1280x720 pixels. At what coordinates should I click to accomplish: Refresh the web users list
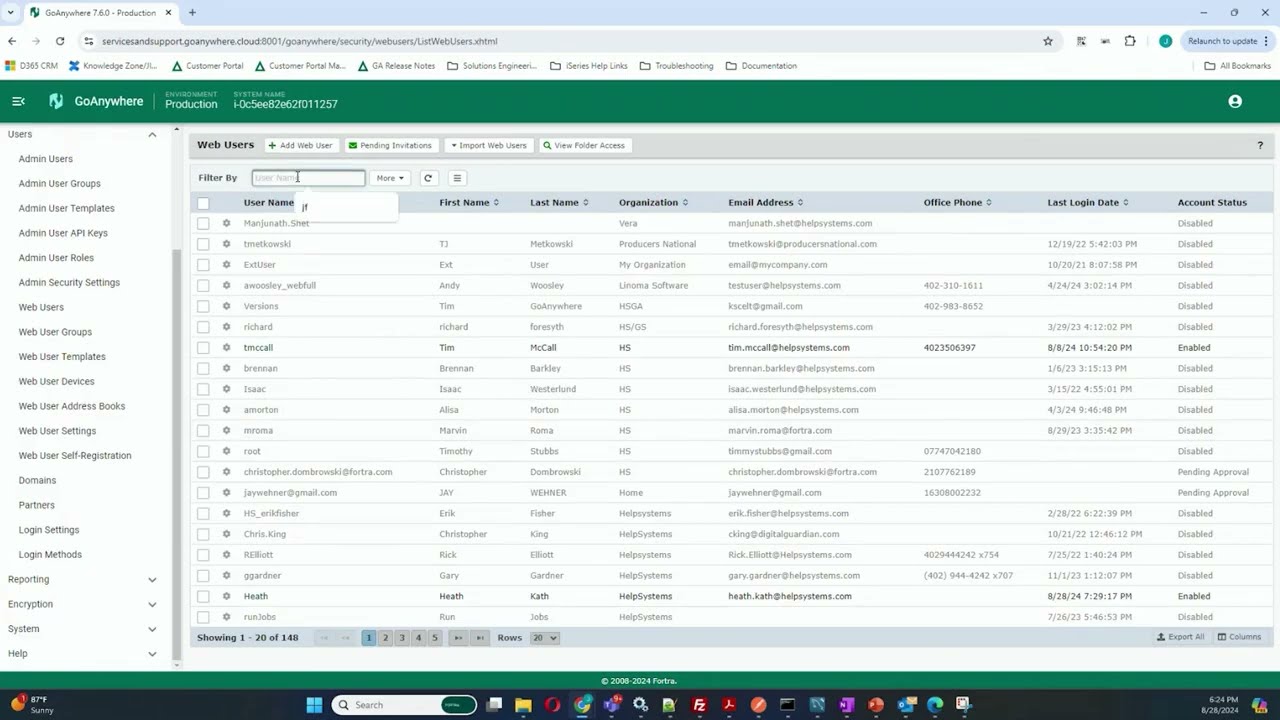(x=428, y=178)
